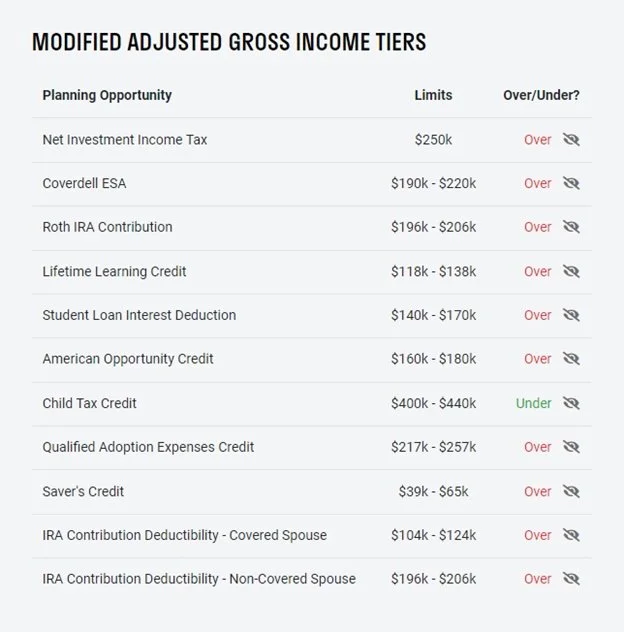Select the green Under status for Child Tax Credit
The height and width of the screenshot is (632, 624).
(x=533, y=403)
